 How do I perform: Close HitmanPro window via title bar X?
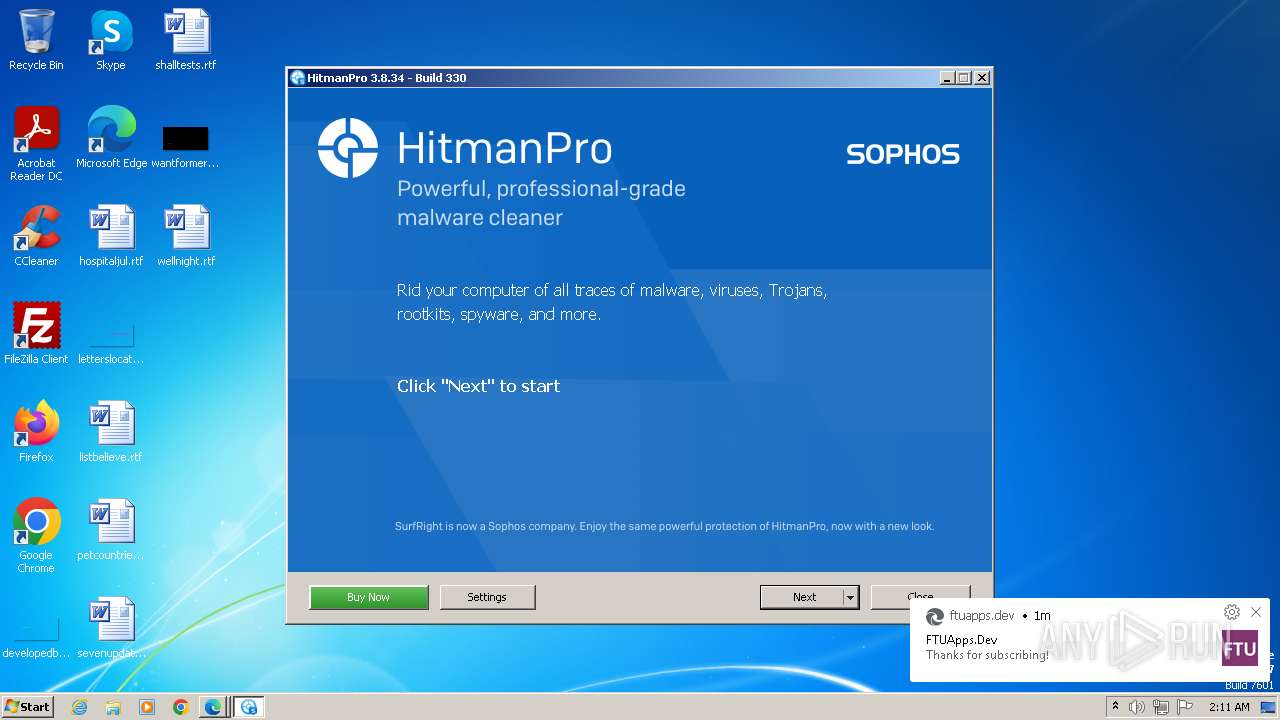[x=982, y=78]
